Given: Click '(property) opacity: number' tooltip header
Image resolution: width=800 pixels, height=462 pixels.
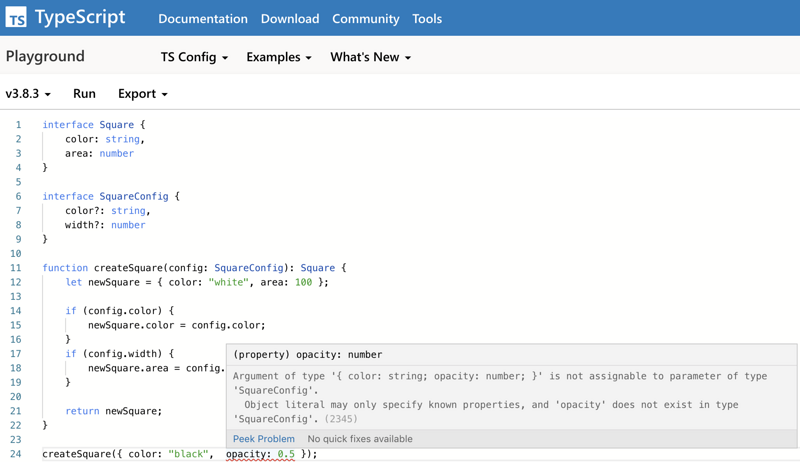Looking at the screenshot, I should pos(308,354).
